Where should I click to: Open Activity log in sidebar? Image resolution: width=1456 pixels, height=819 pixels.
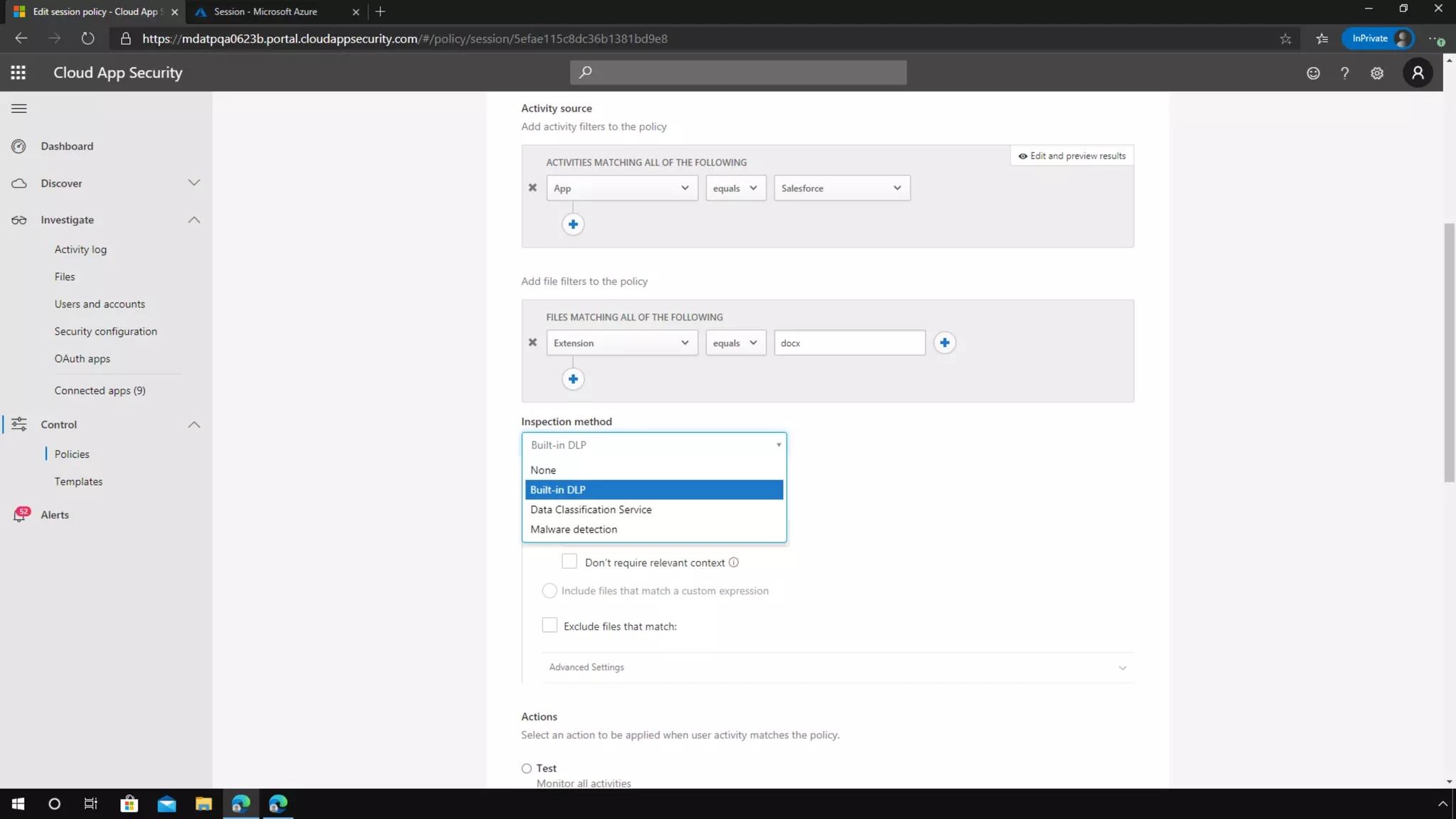click(x=80, y=250)
